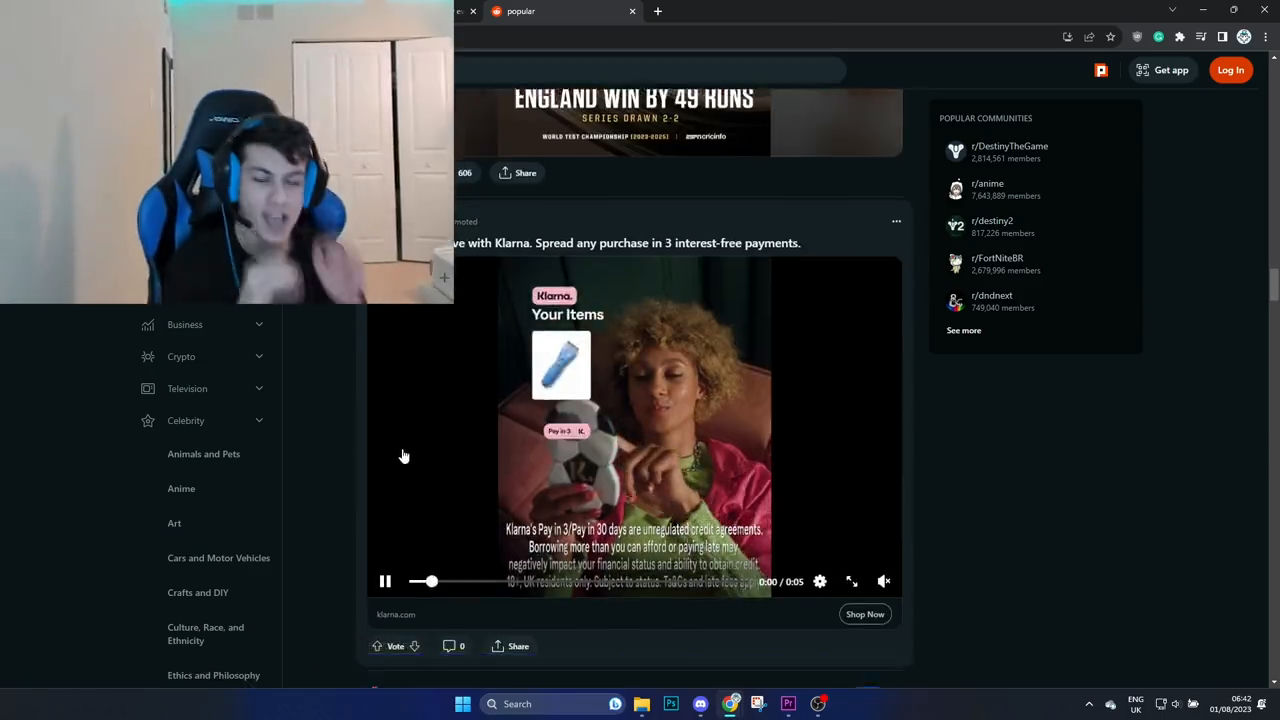Click the Get app button

coord(1162,70)
